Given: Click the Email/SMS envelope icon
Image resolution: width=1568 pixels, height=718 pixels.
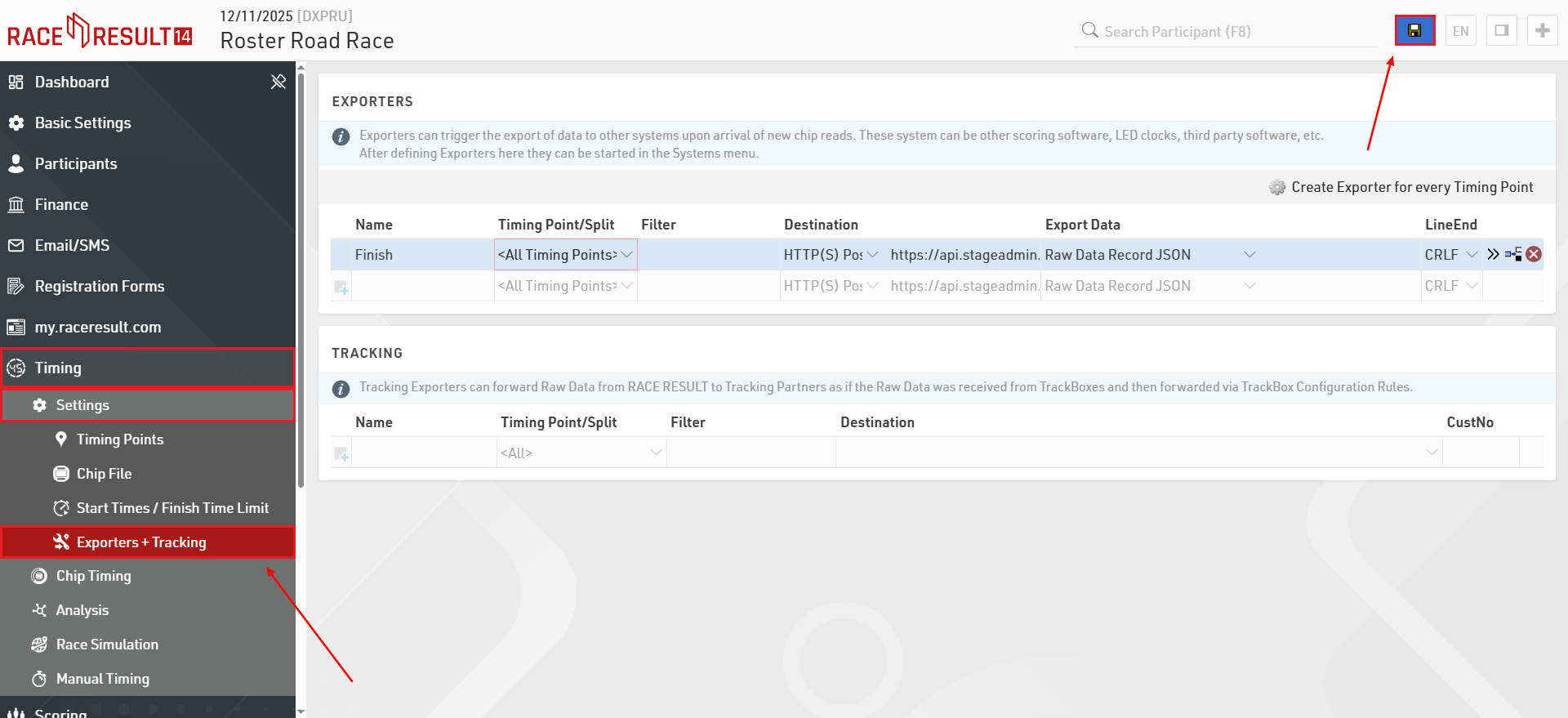Looking at the screenshot, I should [x=16, y=245].
